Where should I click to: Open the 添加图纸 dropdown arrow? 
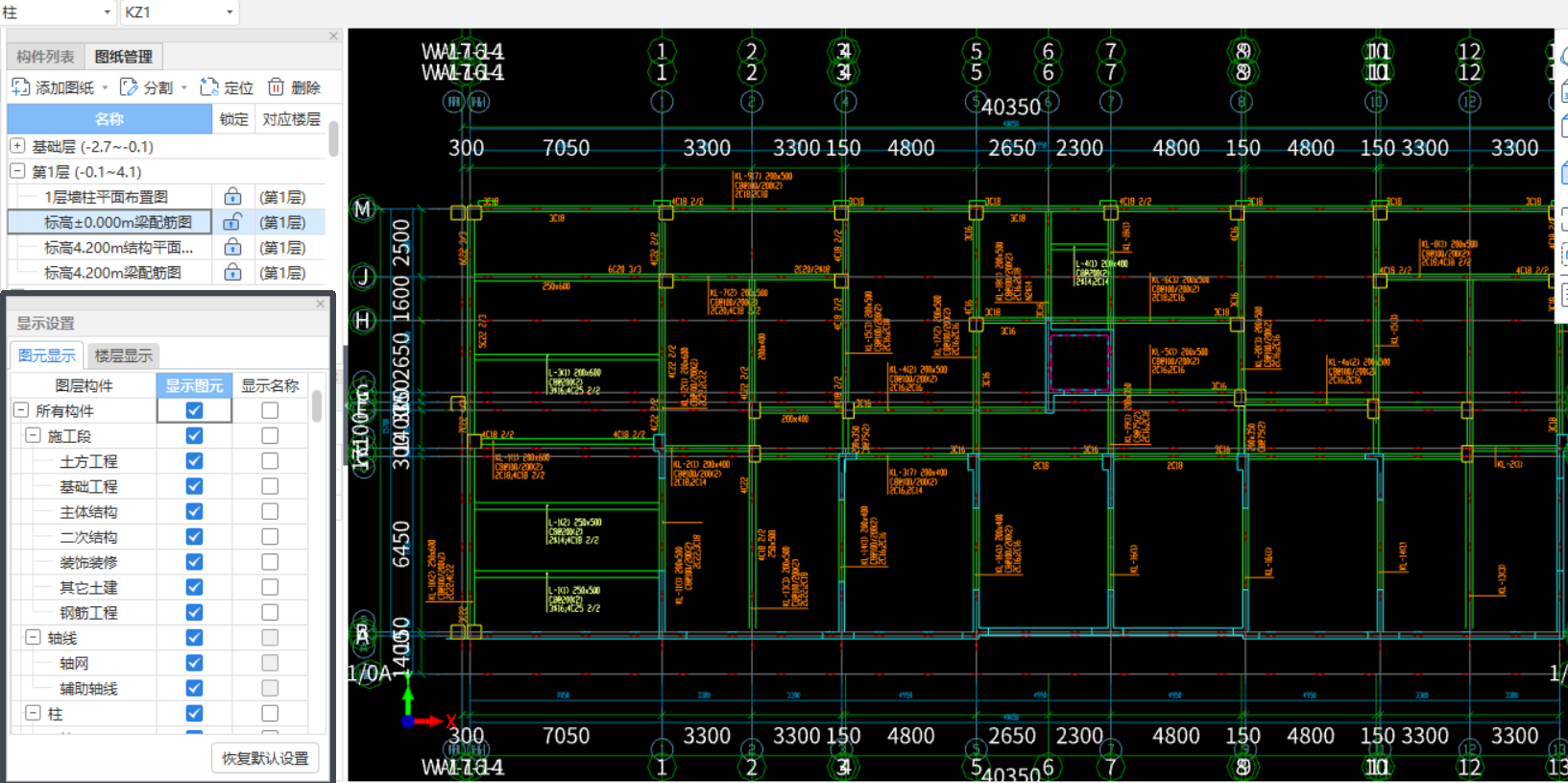pyautogui.click(x=105, y=88)
